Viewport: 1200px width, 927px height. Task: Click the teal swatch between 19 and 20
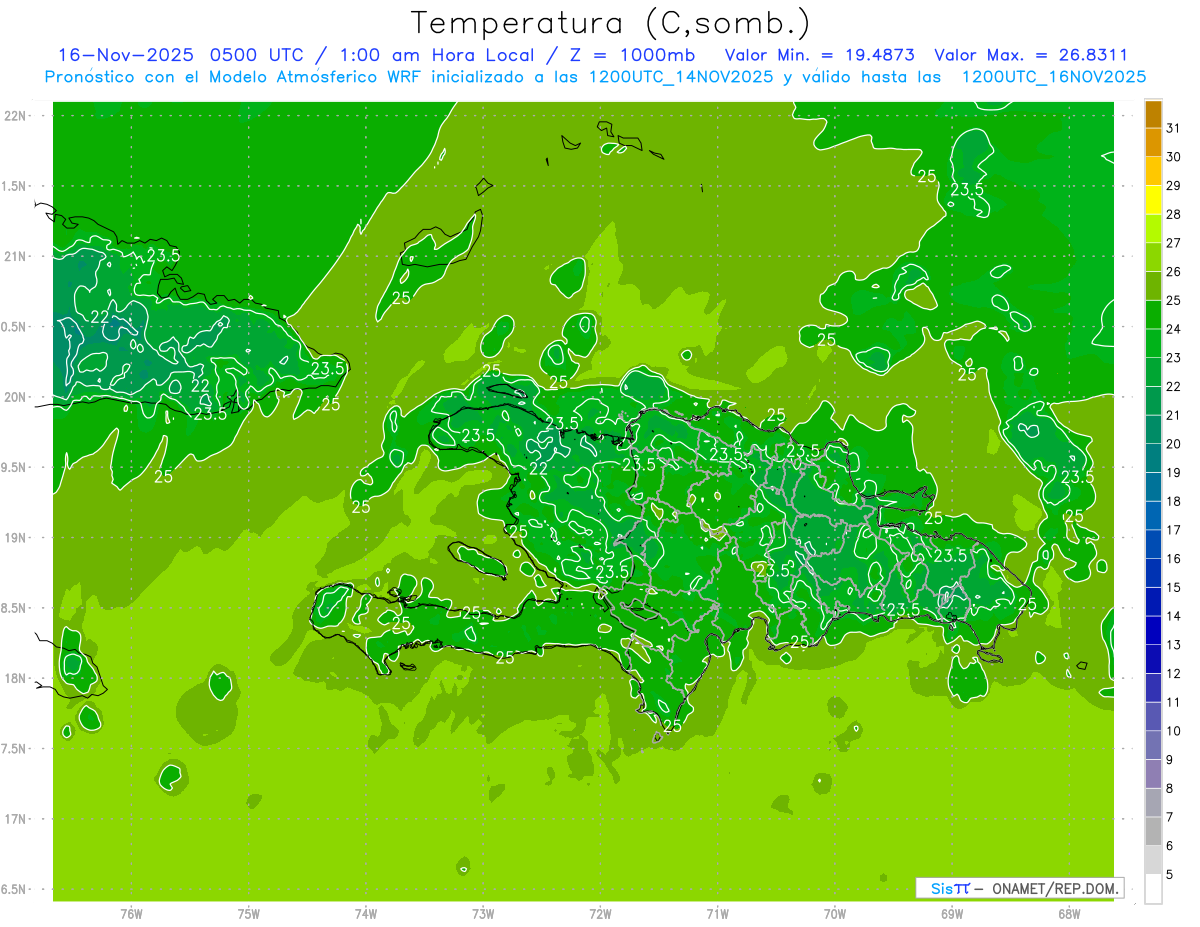tap(1153, 458)
